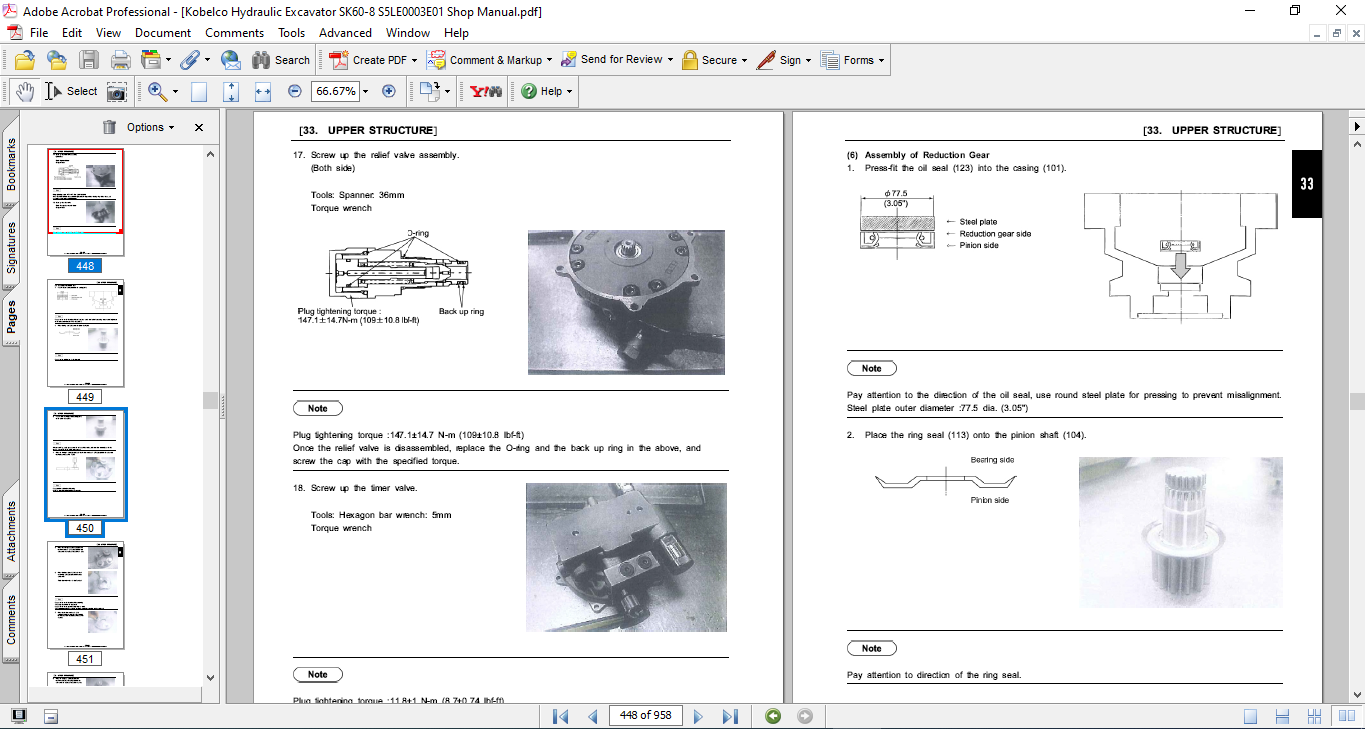The height and width of the screenshot is (729, 1365).
Task: Open the Document menu
Action: click(163, 33)
